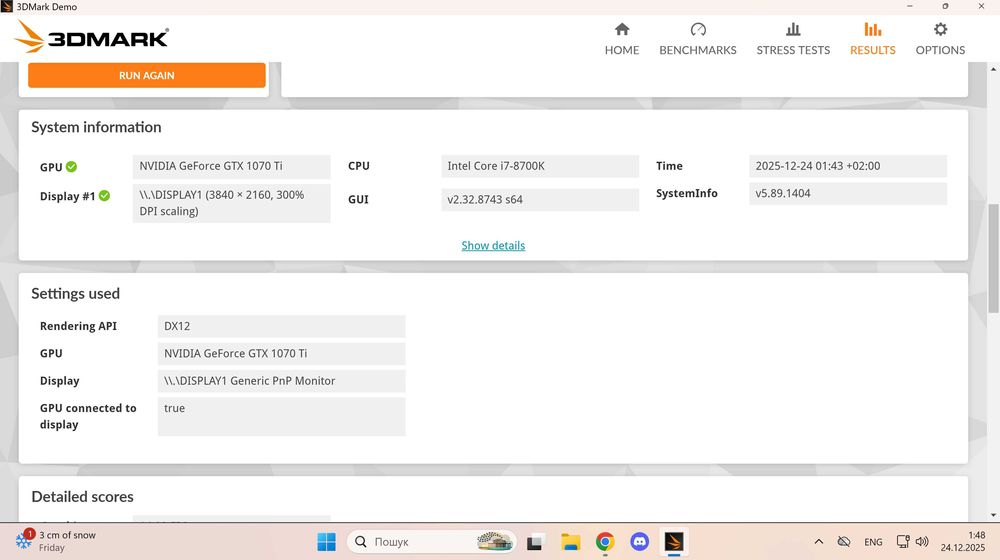Click the GUI value v2.32.8743 s64
The image size is (1000, 560).
[540, 200]
